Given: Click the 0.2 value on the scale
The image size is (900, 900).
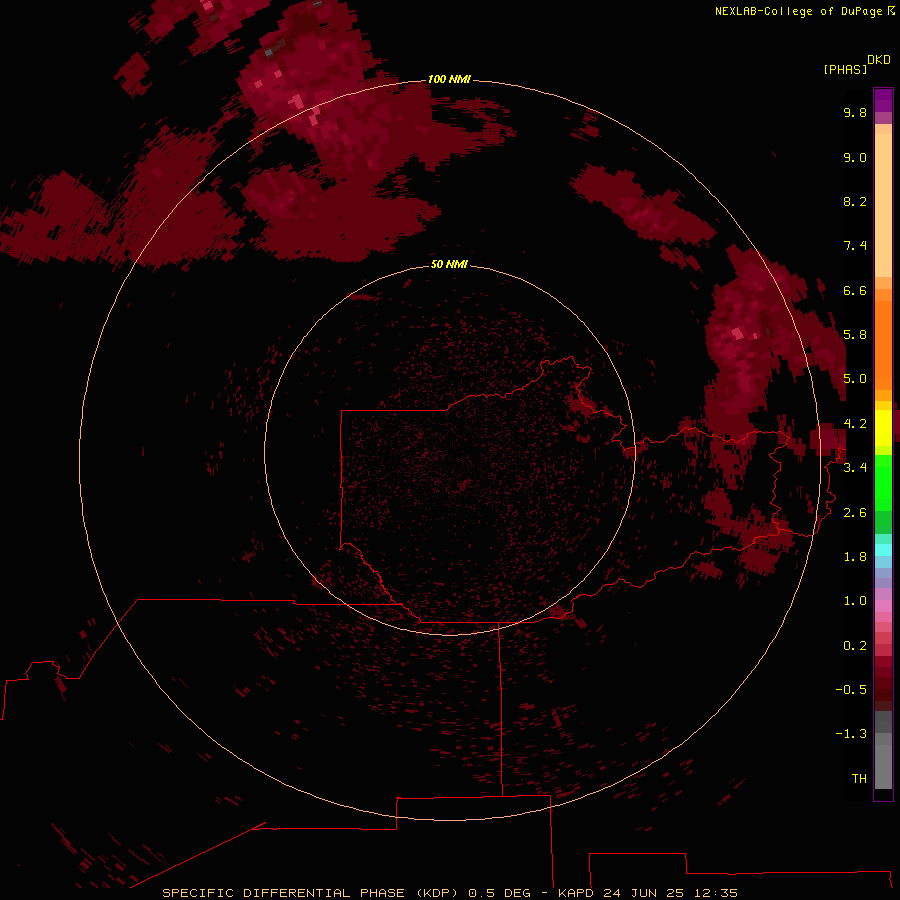Looking at the screenshot, I should 855,646.
